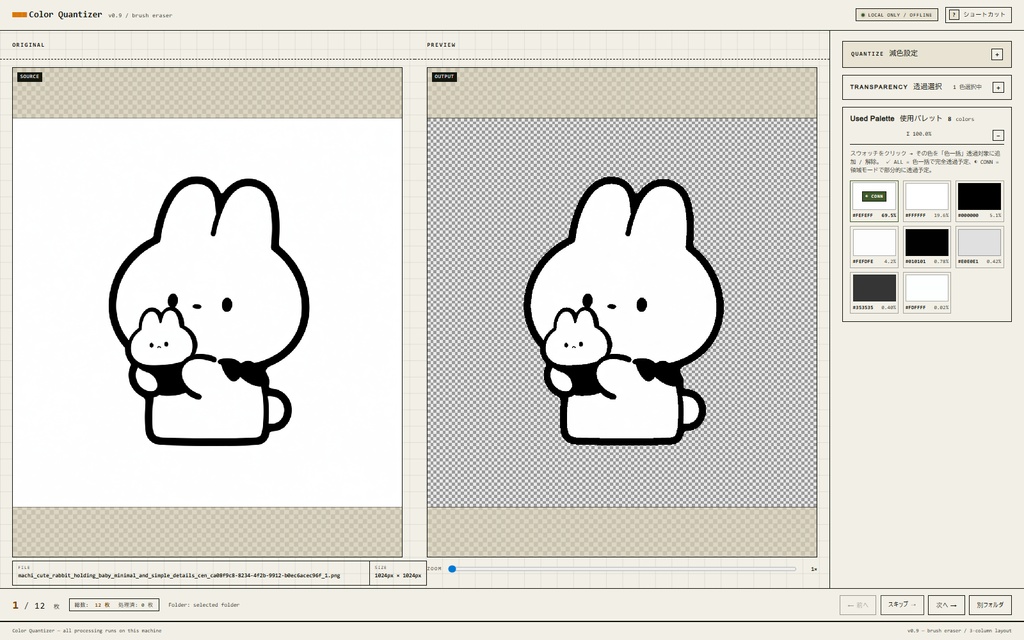Select the #FFFFFF palette swatch
This screenshot has width=1024, height=640.
click(926, 196)
